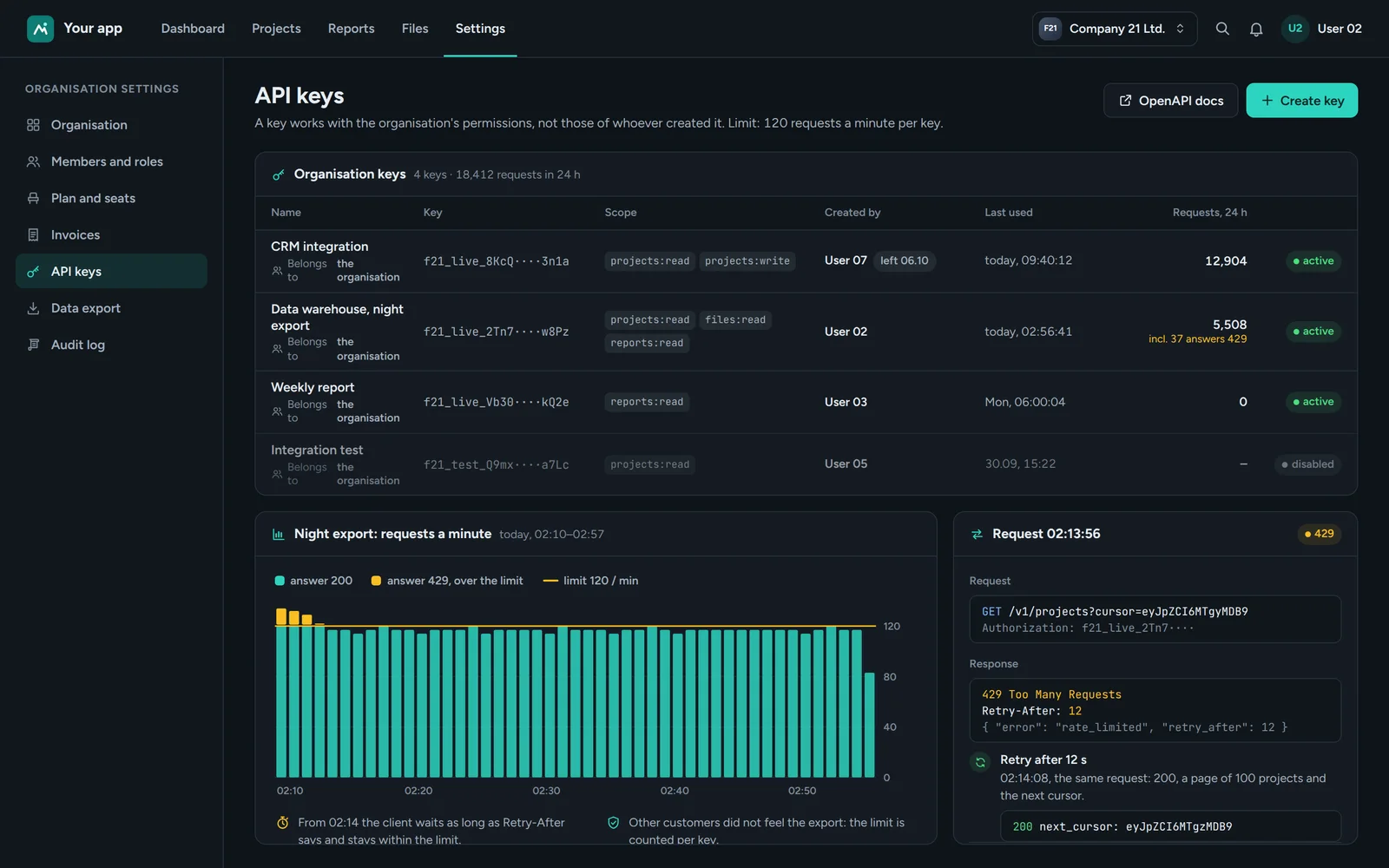Open the notifications bell
Viewport: 1389px width, 868px height.
1256,29
